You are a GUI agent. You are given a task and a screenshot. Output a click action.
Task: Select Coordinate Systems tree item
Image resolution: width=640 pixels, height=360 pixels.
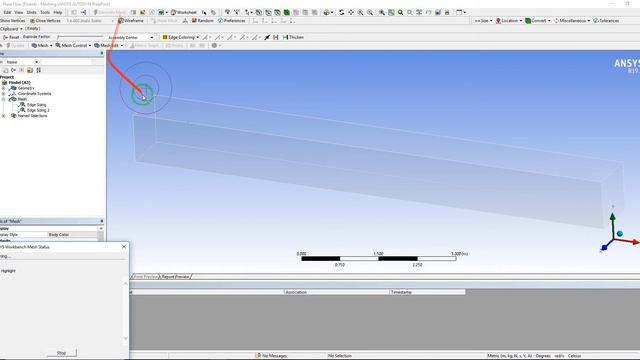click(x=34, y=93)
